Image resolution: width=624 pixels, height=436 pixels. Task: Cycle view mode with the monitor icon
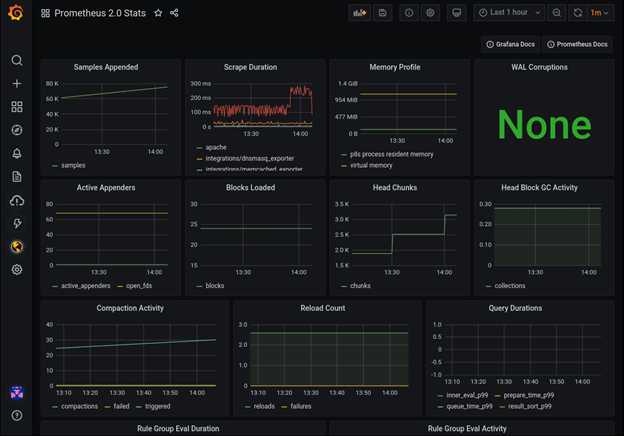457,13
